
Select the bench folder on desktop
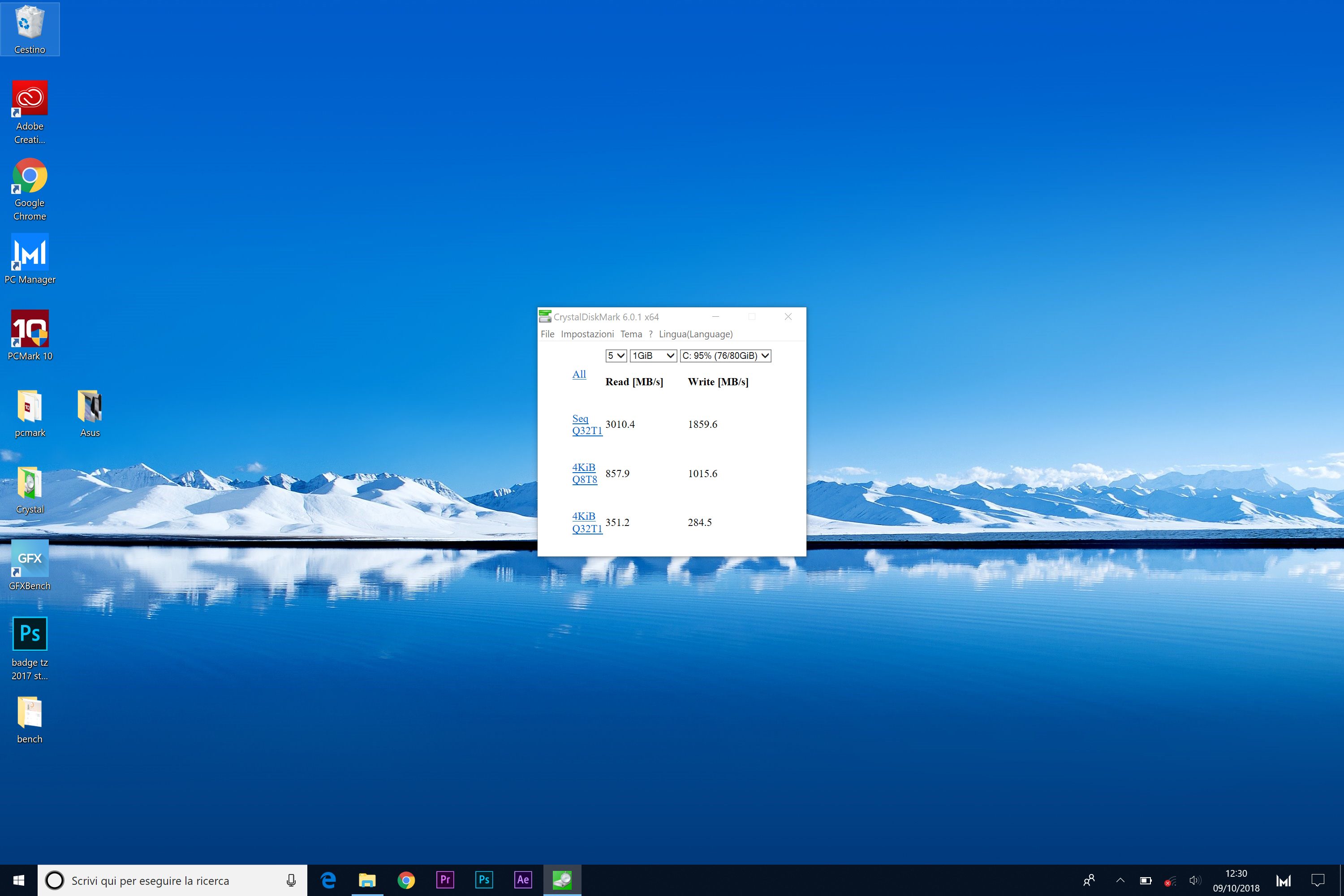(30, 719)
